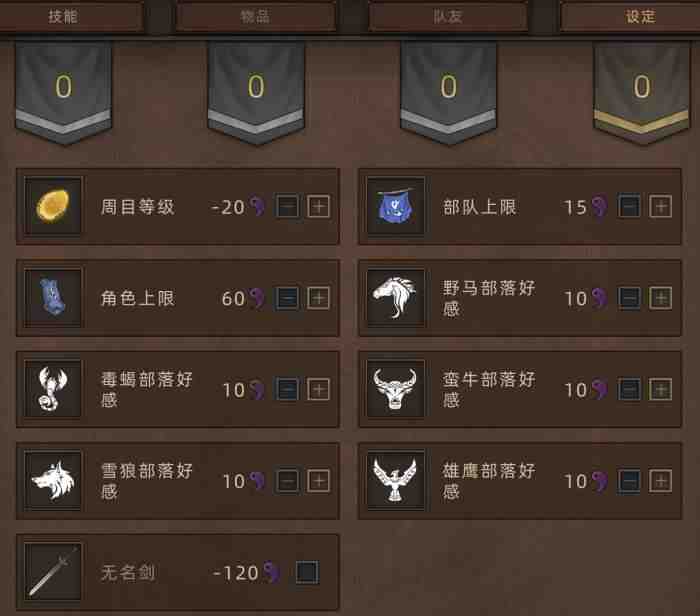Click the bull head tribe emblem
This screenshot has height=616, width=700.
[395, 389]
